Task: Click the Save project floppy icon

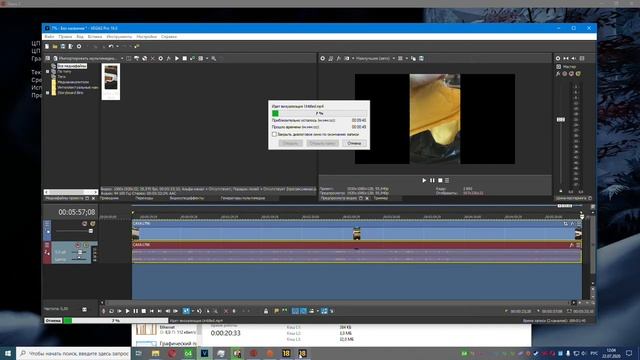Action: [63, 47]
